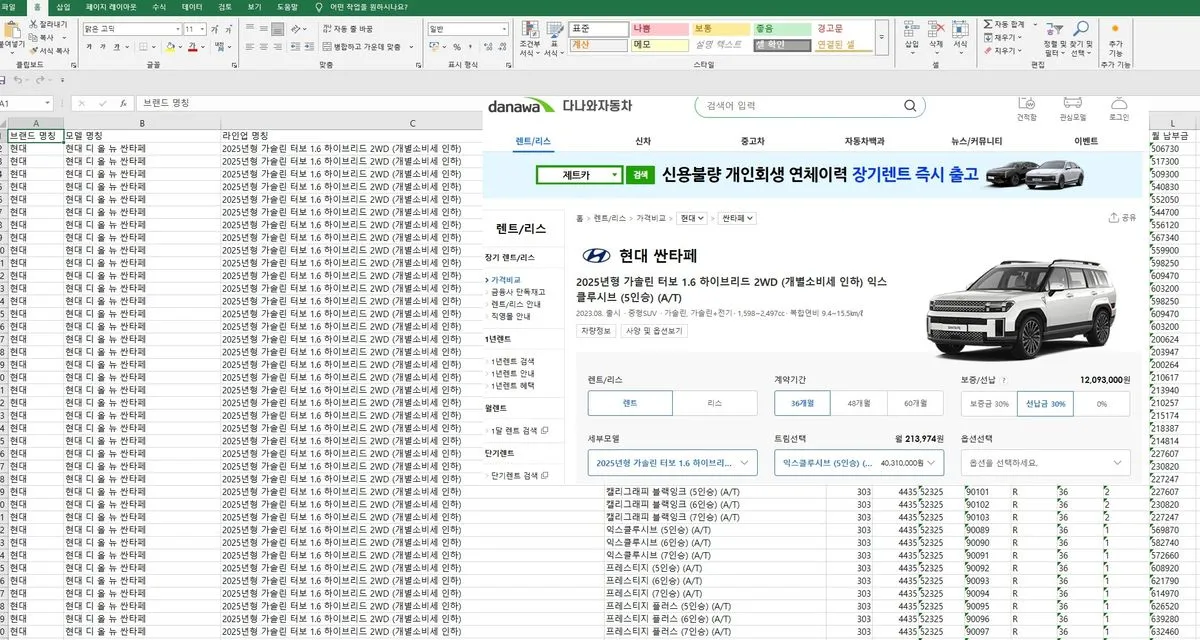Apply percent style in the number group
The width and height of the screenshot is (1200, 640).
pos(455,45)
